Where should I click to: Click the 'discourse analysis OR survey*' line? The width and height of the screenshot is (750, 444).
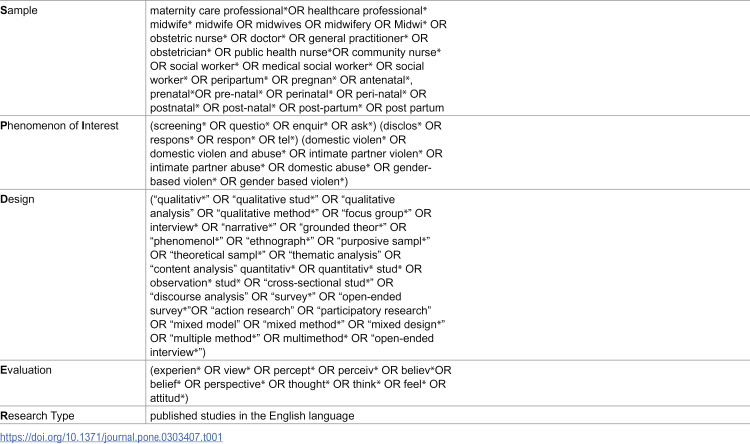(276, 297)
